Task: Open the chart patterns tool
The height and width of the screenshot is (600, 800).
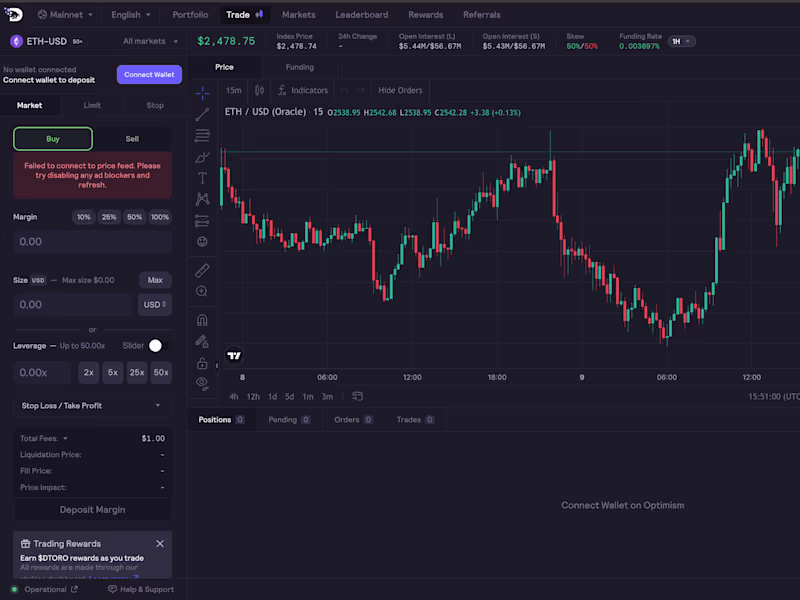Action: click(202, 199)
